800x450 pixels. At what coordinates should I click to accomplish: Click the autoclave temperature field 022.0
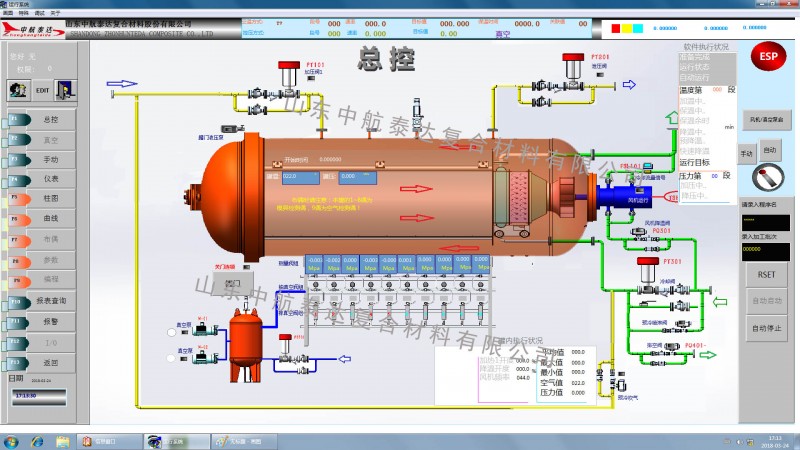click(301, 178)
